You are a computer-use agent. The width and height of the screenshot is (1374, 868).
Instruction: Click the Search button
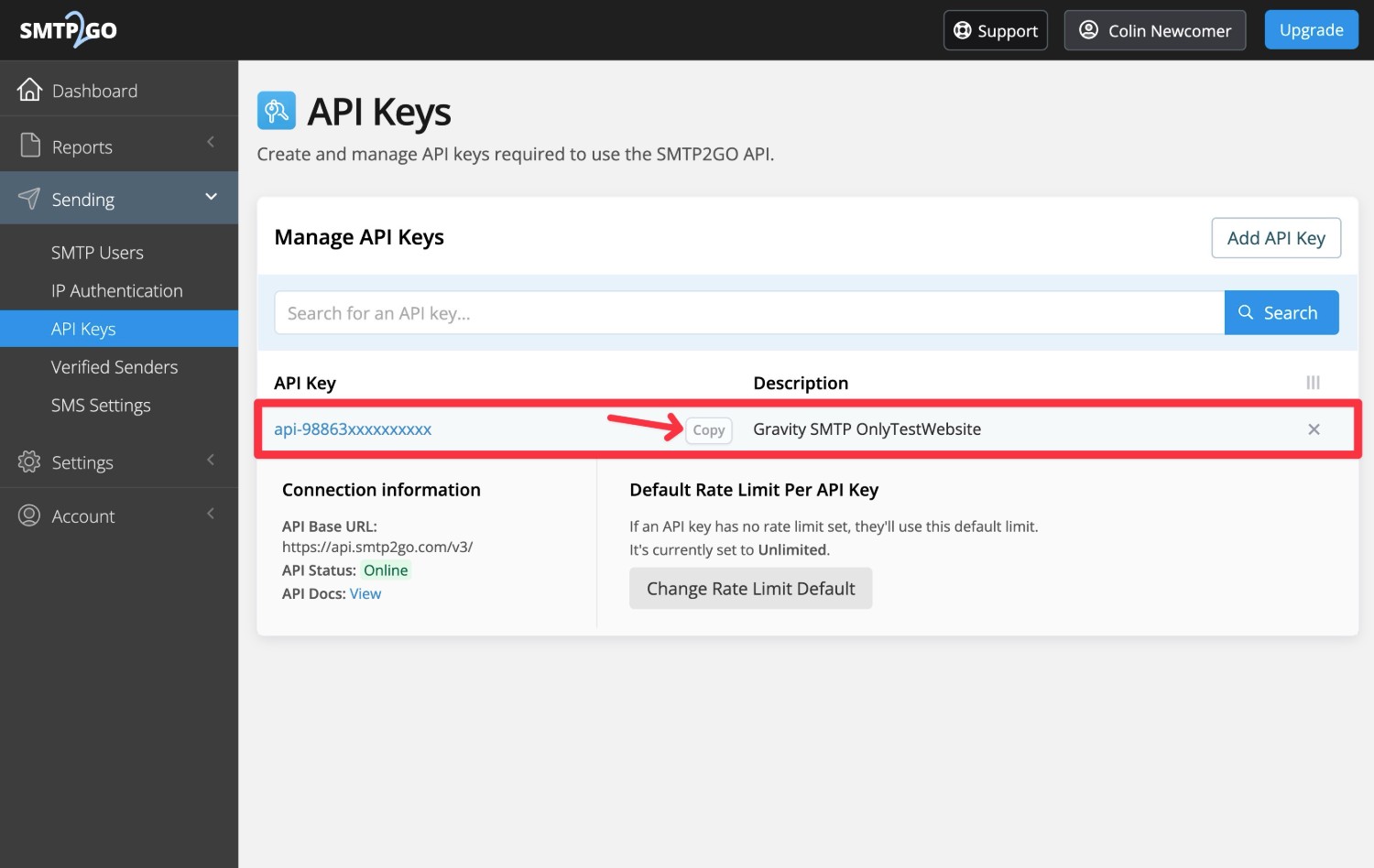point(1281,313)
